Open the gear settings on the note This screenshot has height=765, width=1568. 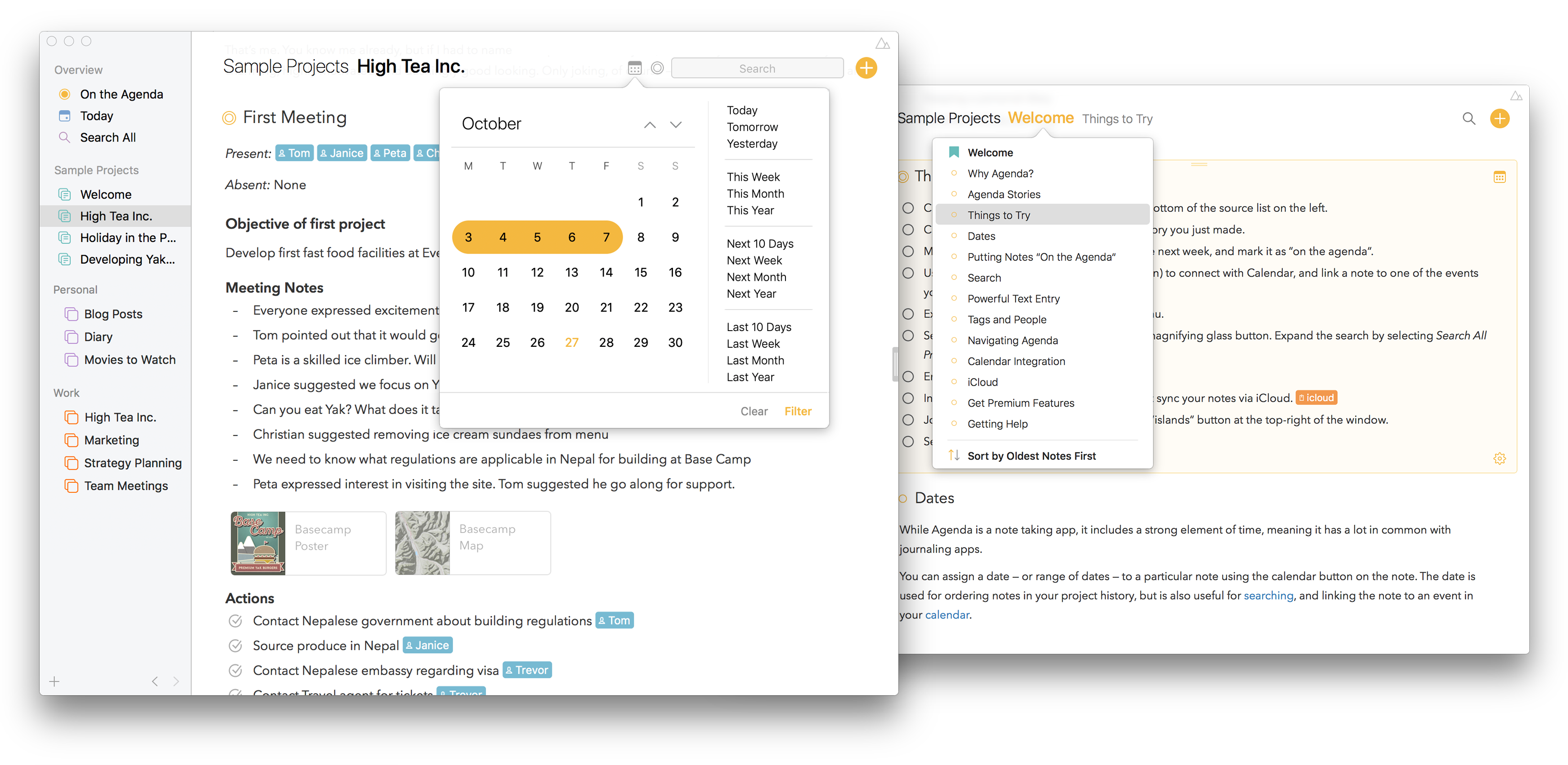click(x=1500, y=458)
